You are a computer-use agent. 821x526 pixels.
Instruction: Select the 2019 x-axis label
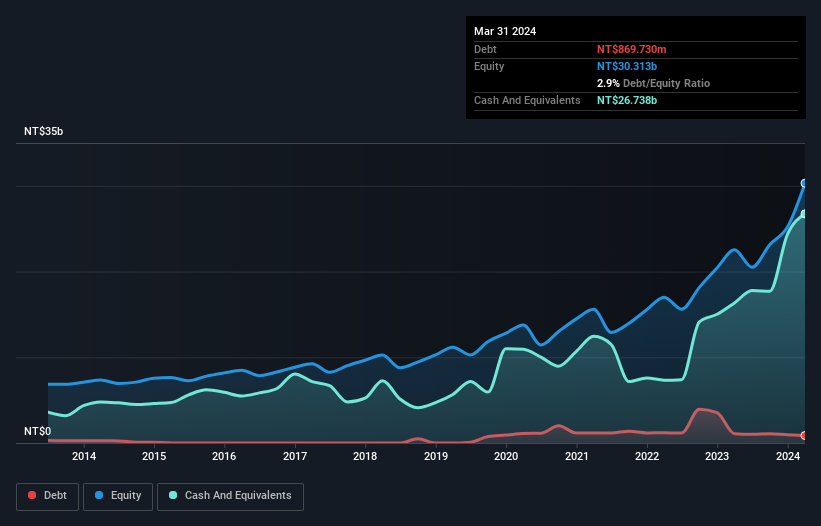436,456
